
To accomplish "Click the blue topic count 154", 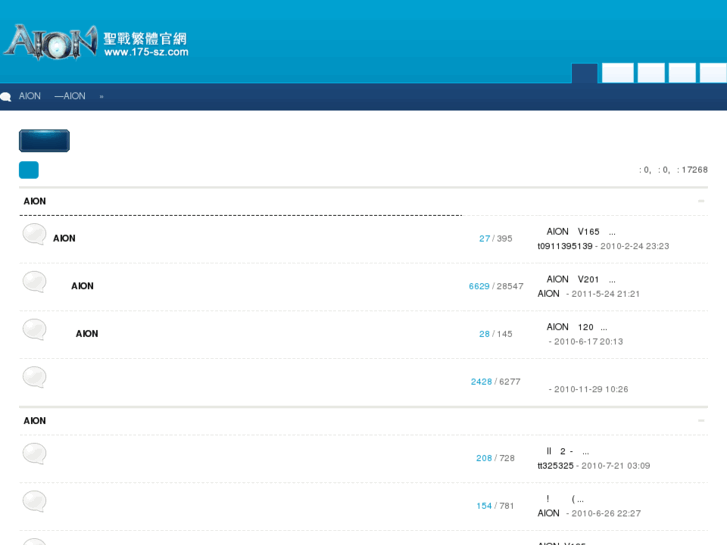I will [484, 506].
